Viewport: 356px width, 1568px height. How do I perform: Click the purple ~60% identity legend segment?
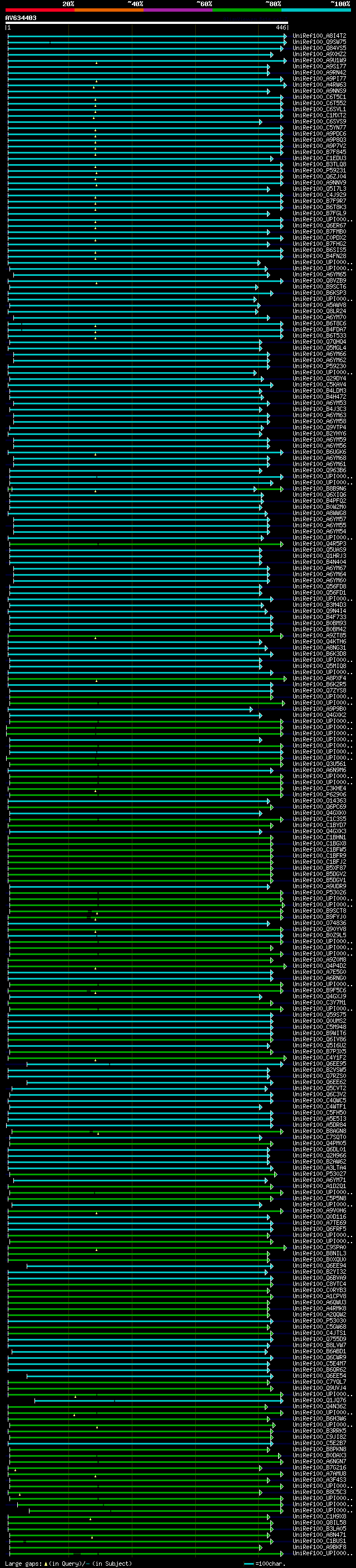pyautogui.click(x=179, y=10)
